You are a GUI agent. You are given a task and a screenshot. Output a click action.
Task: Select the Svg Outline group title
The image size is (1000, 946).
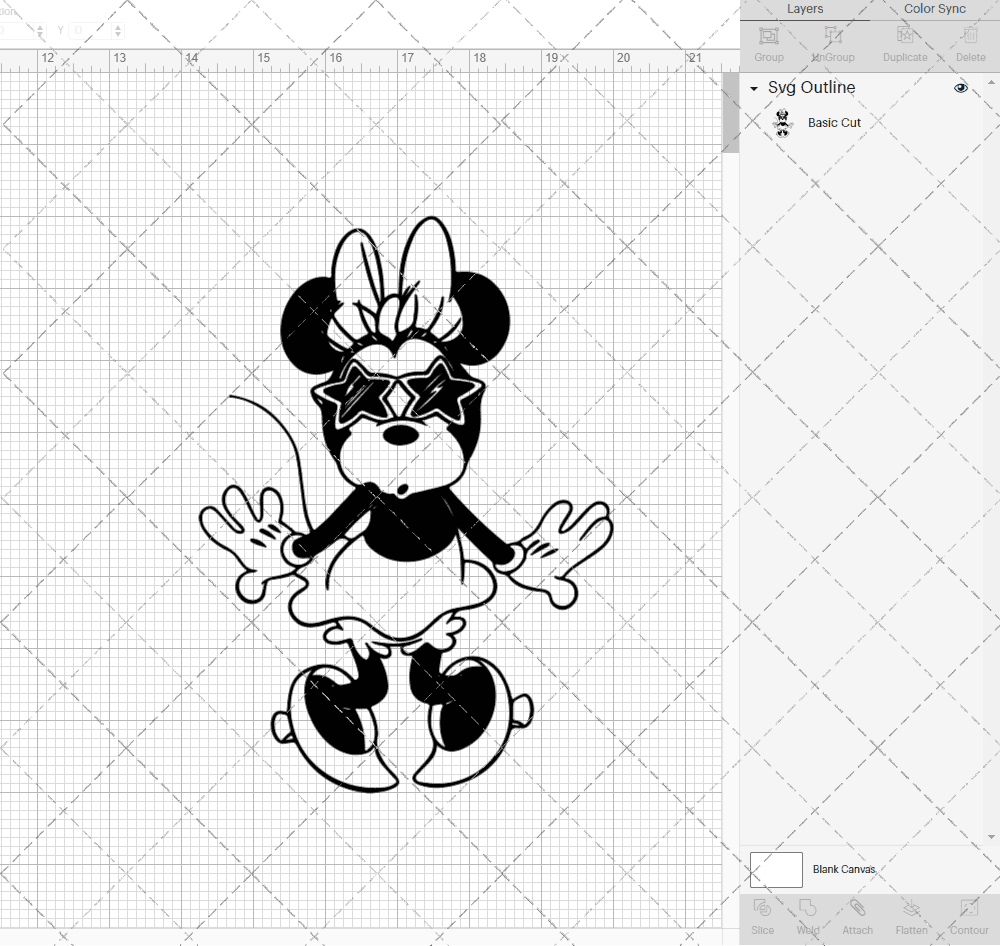click(811, 87)
